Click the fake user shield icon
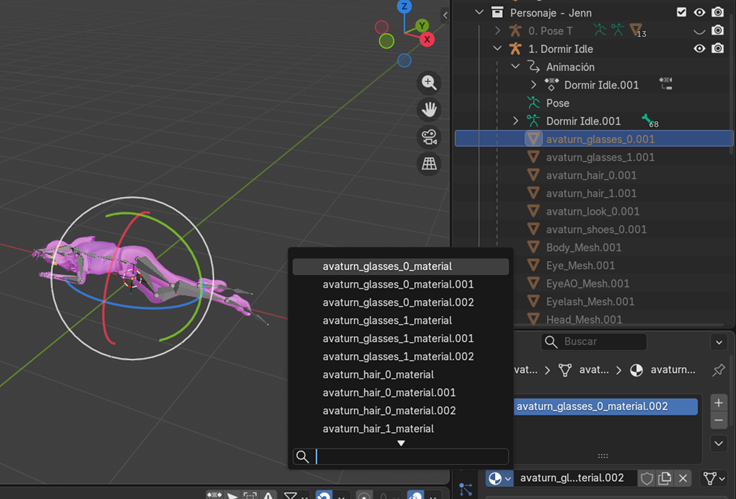This screenshot has width=736, height=499. click(647, 479)
